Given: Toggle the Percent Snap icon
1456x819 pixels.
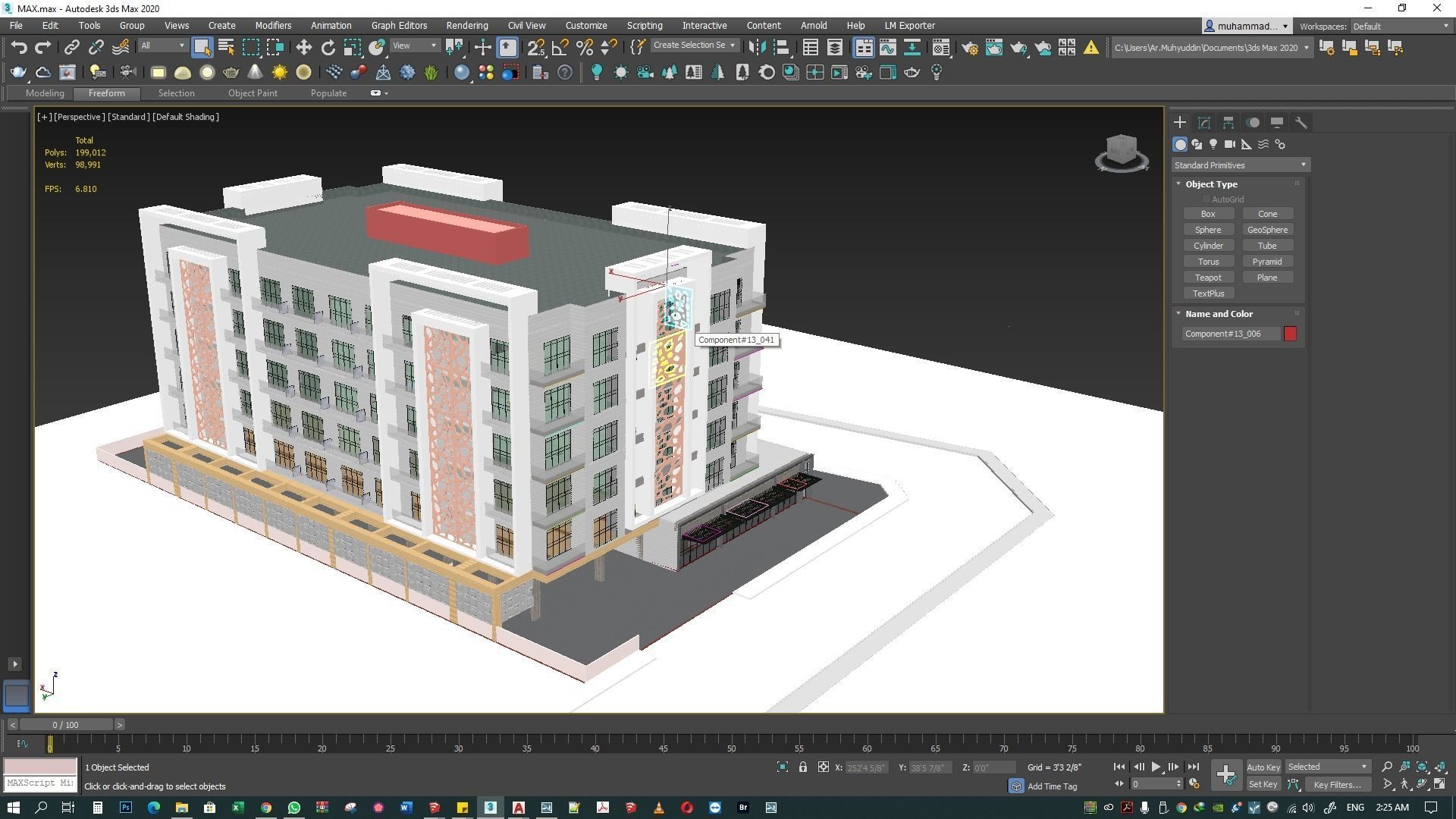Looking at the screenshot, I should pos(585,48).
